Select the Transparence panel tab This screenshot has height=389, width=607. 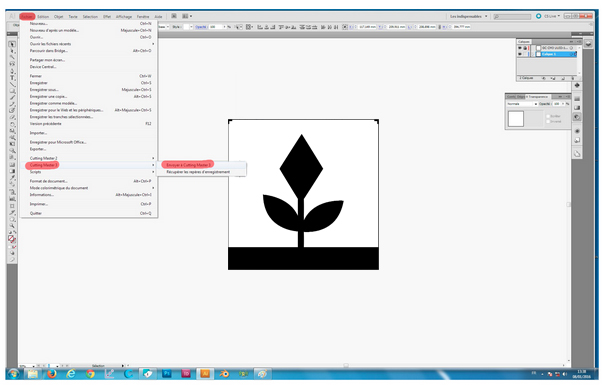tap(538, 97)
